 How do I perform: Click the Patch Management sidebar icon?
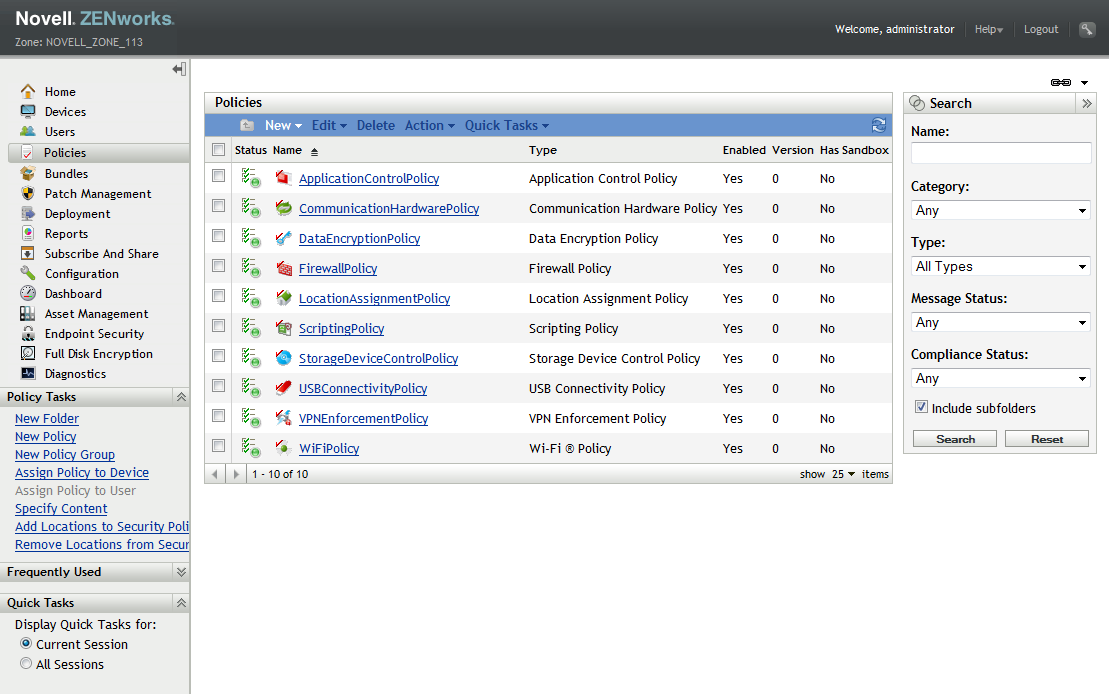pos(27,194)
